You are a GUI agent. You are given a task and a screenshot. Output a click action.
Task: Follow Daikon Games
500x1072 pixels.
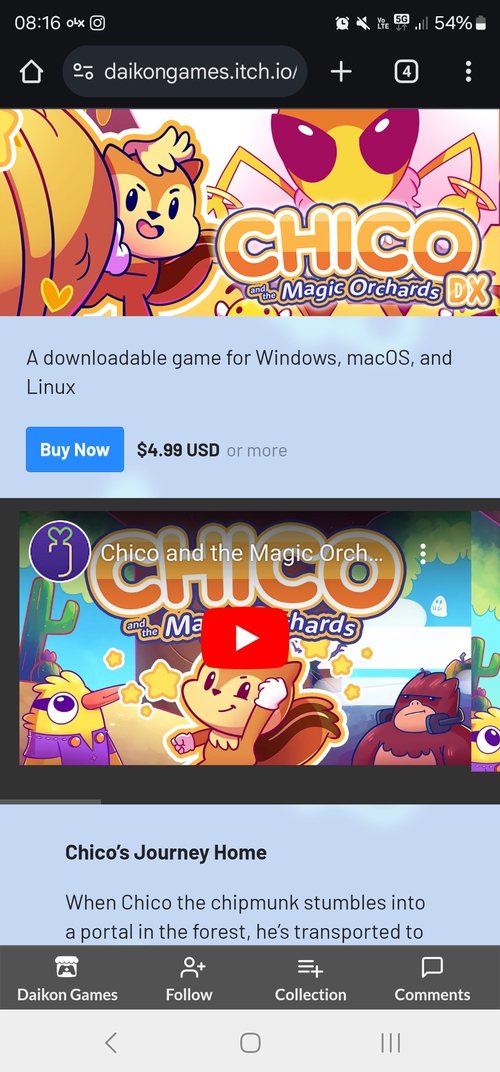(x=189, y=979)
